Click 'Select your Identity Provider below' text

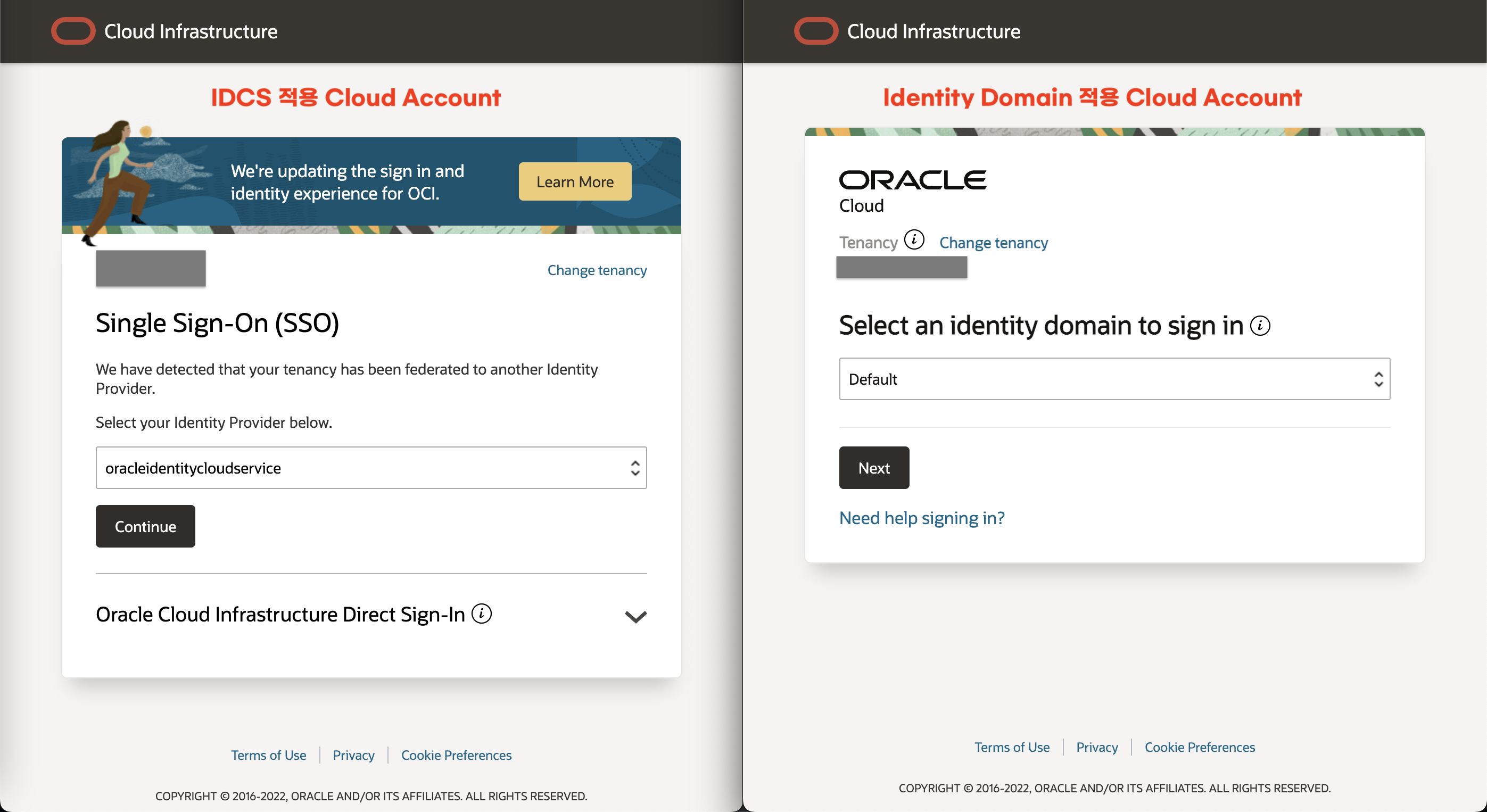point(213,422)
